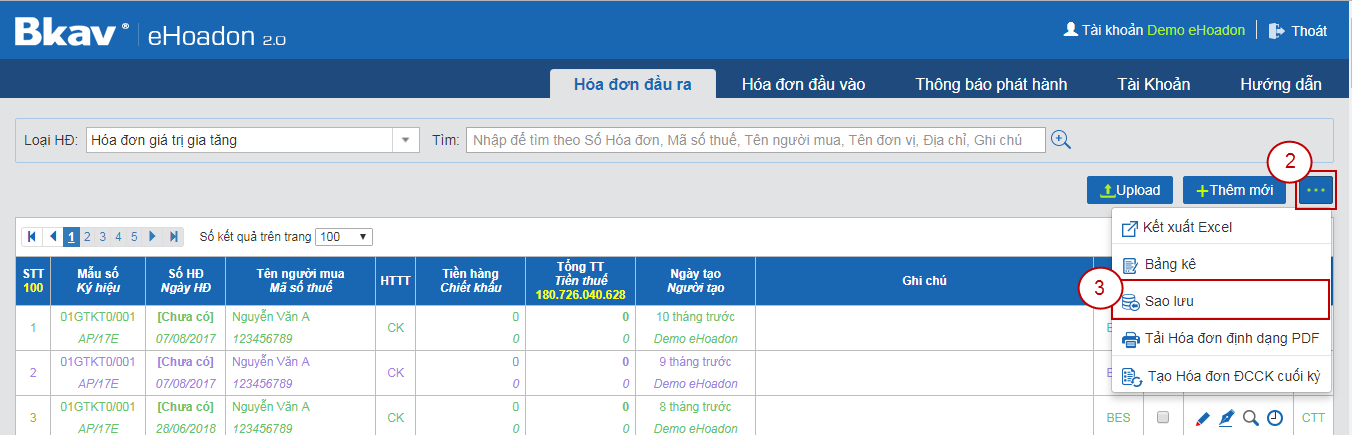Go back with the previous page arrow
Image resolution: width=1352 pixels, height=435 pixels.
(53, 237)
